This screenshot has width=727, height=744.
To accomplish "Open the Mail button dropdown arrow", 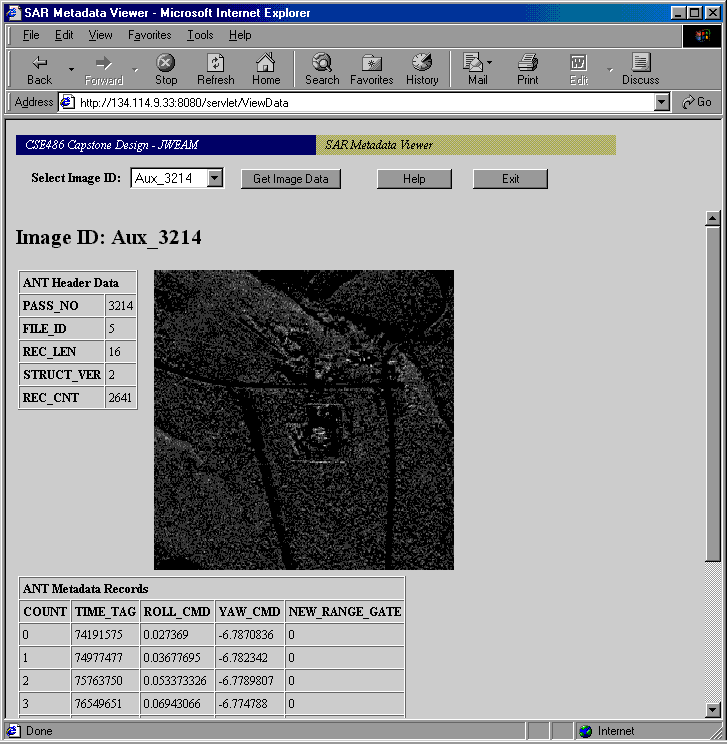I will click(x=490, y=62).
